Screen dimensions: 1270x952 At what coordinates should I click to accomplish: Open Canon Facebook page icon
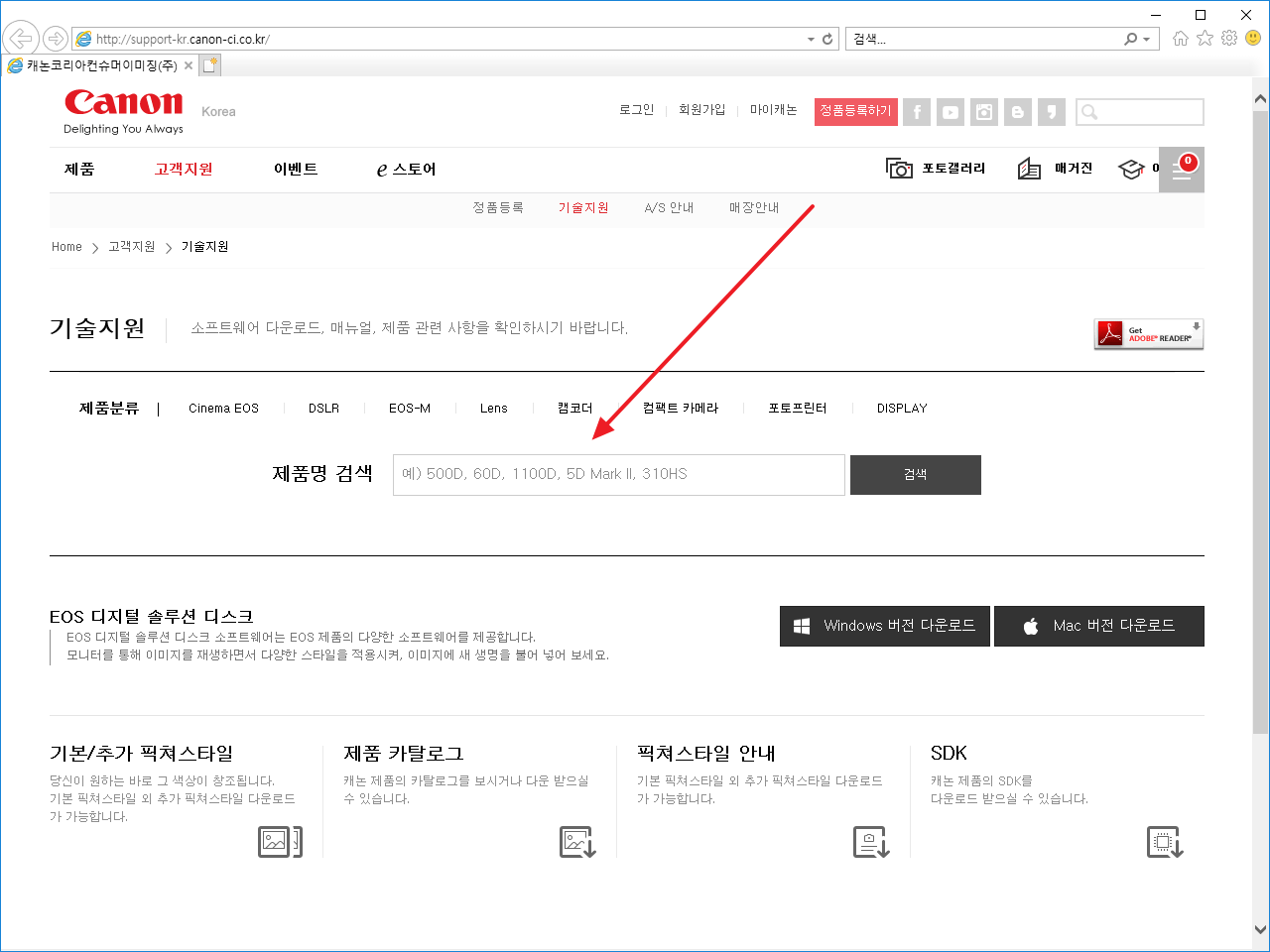[x=917, y=112]
